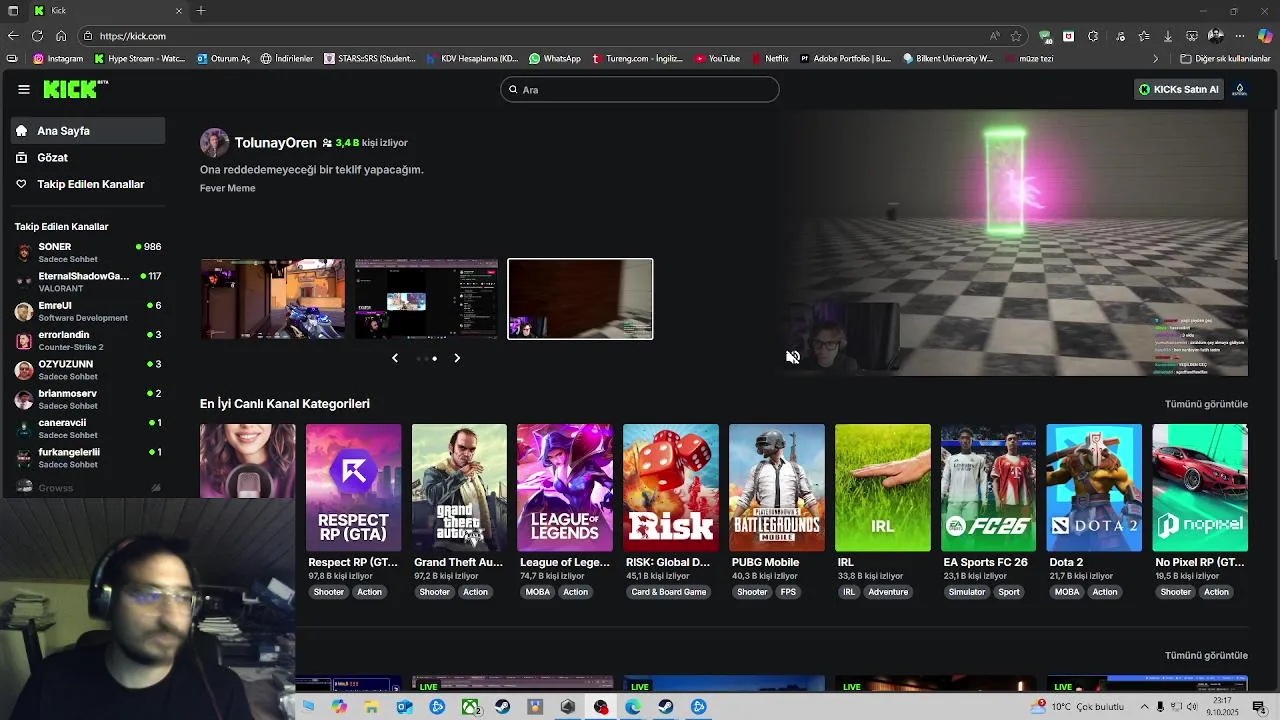The image size is (1280, 720).
Task: Go to previous featured stream in carousel
Action: (395, 358)
